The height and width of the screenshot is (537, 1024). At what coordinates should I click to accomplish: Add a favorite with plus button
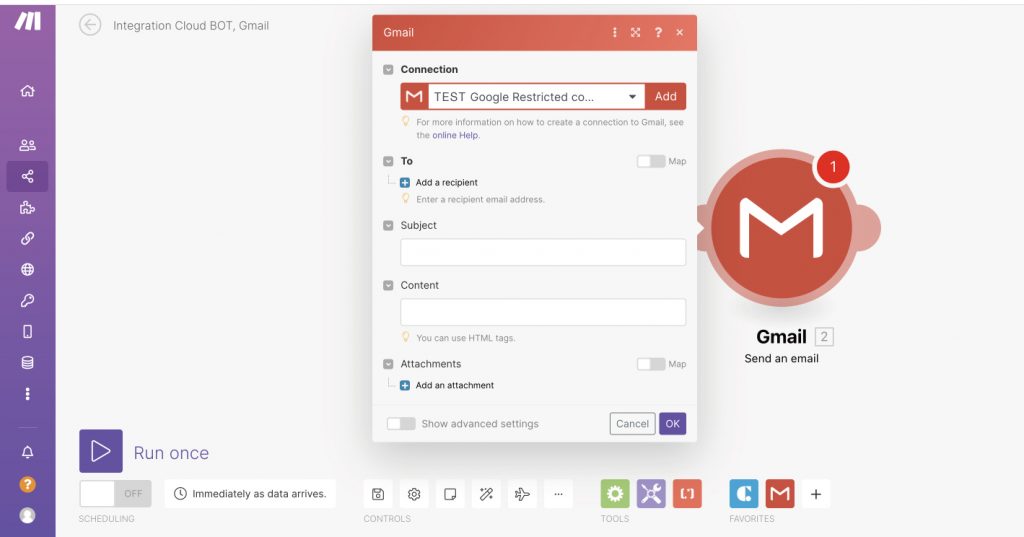[816, 494]
